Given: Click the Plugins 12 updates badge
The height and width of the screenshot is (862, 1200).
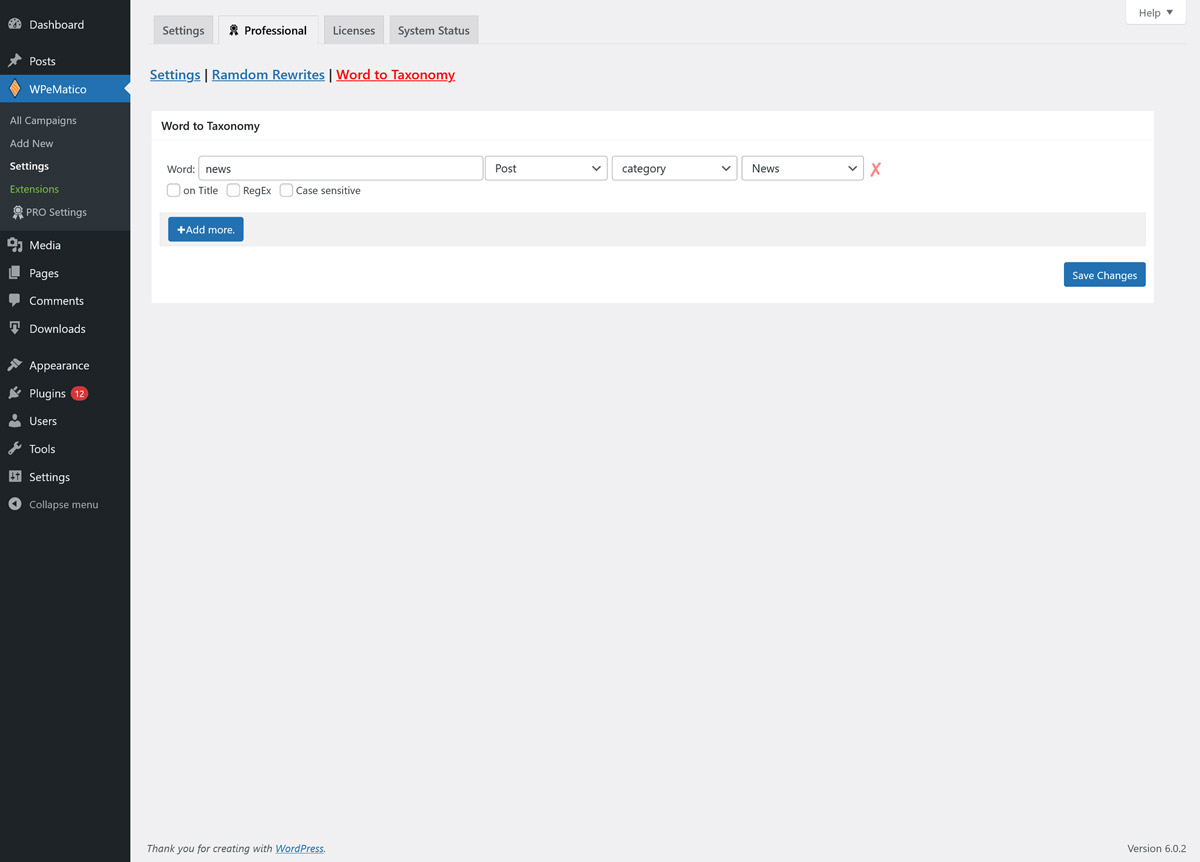Looking at the screenshot, I should click(x=79, y=393).
